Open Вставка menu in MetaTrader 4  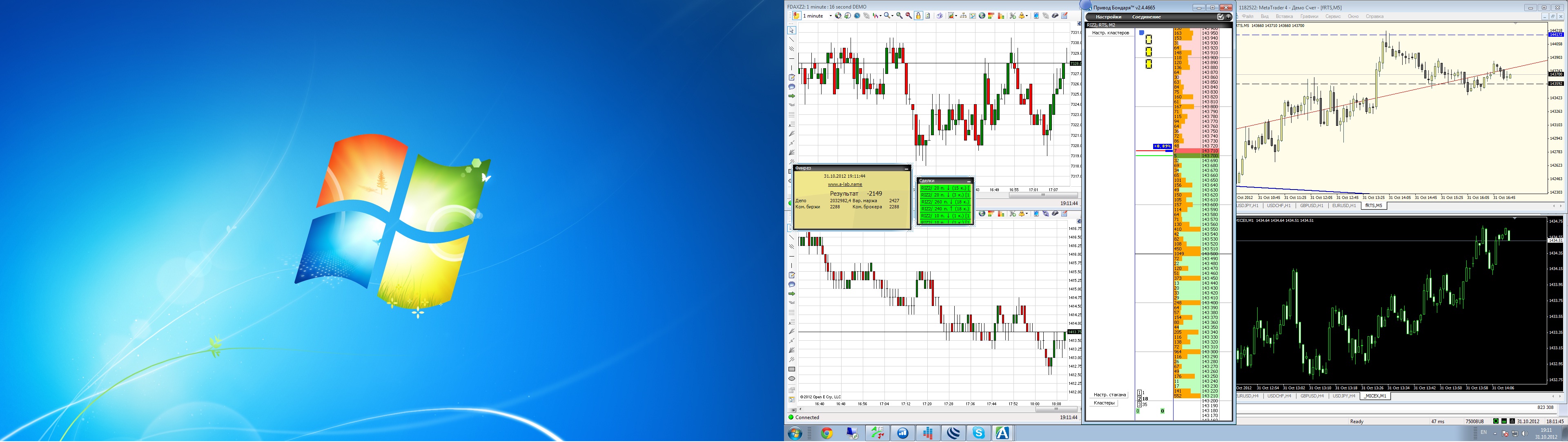(1284, 16)
